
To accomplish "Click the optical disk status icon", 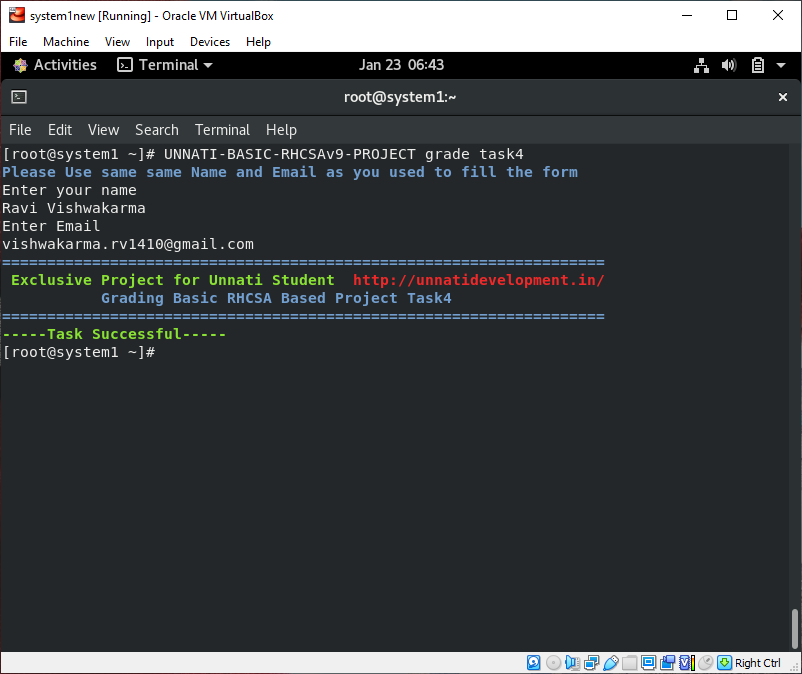I will (x=553, y=663).
